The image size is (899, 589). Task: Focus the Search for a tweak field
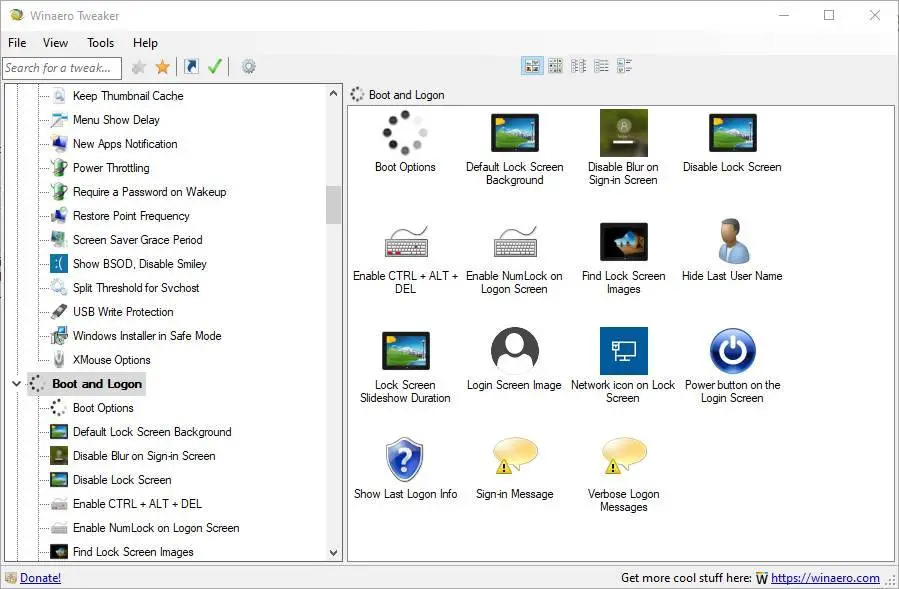click(62, 68)
